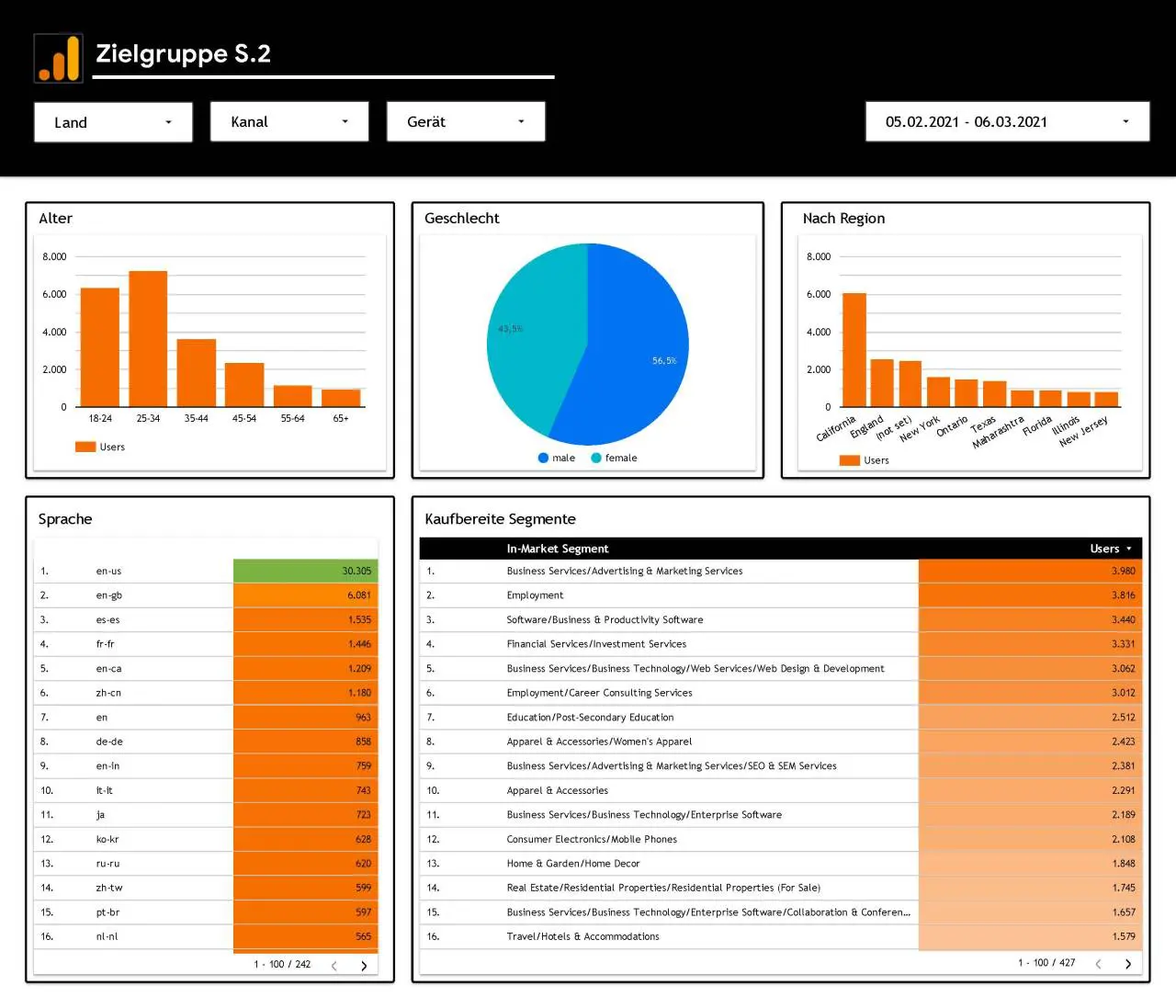
Task: Click Users legend in Alter chart
Action: point(100,447)
